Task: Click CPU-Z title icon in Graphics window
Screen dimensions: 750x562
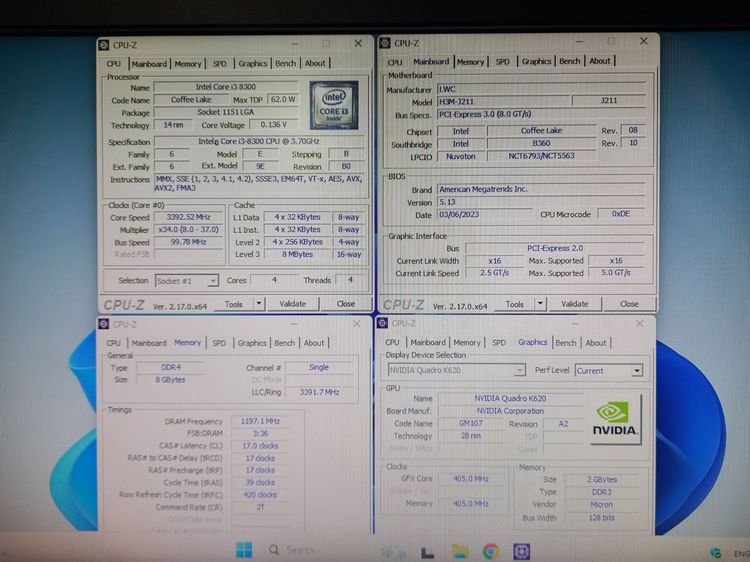Action: (x=382, y=323)
